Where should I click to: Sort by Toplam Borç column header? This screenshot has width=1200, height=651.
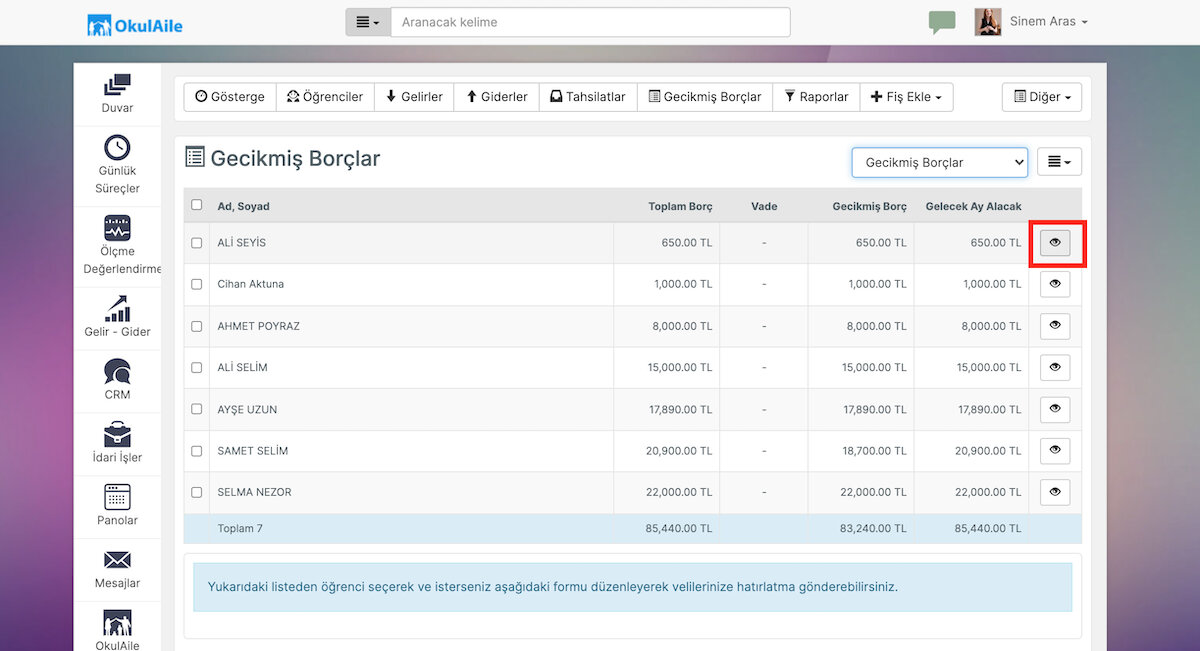coord(680,206)
